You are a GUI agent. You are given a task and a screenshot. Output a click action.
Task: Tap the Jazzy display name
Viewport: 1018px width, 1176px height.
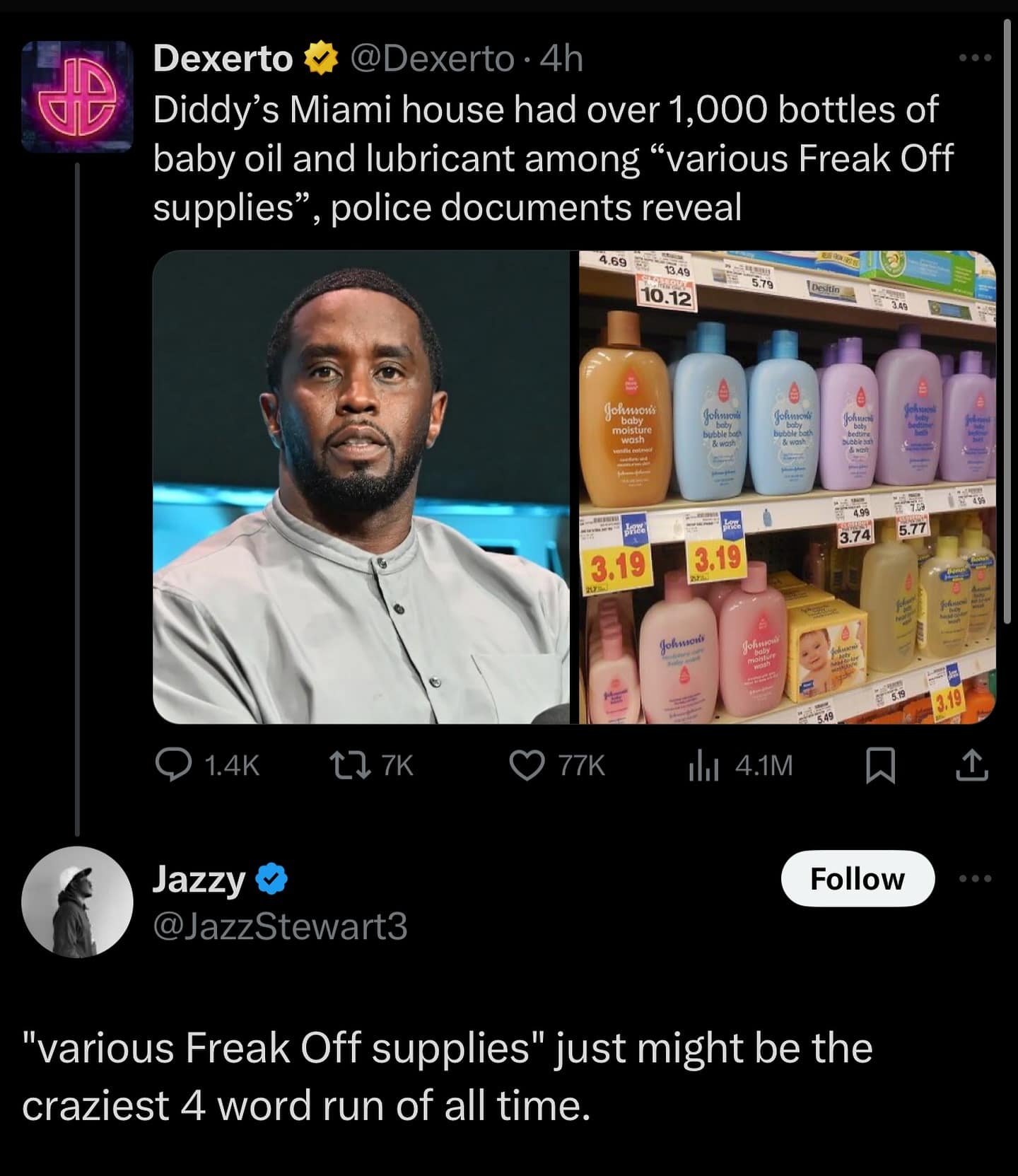(x=199, y=879)
